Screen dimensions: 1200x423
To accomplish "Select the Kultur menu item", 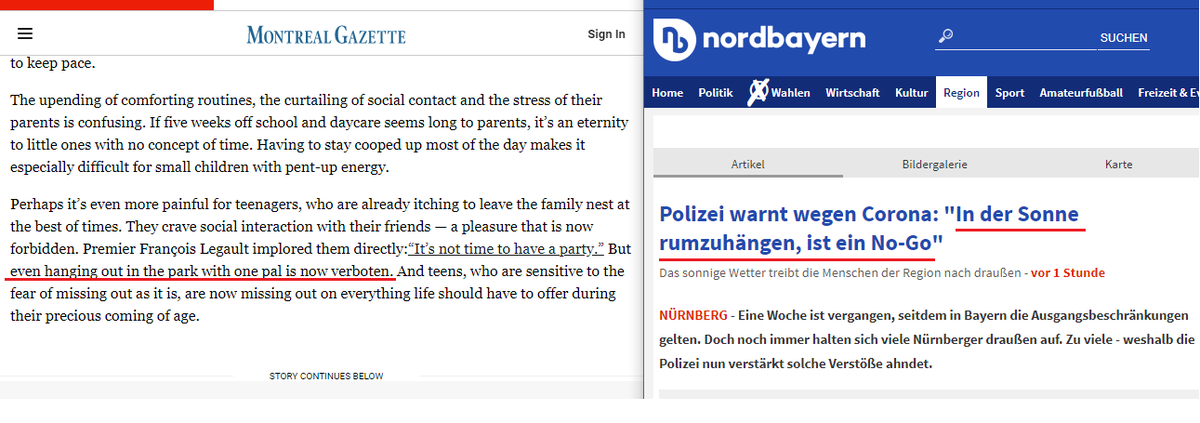I will 912,93.
